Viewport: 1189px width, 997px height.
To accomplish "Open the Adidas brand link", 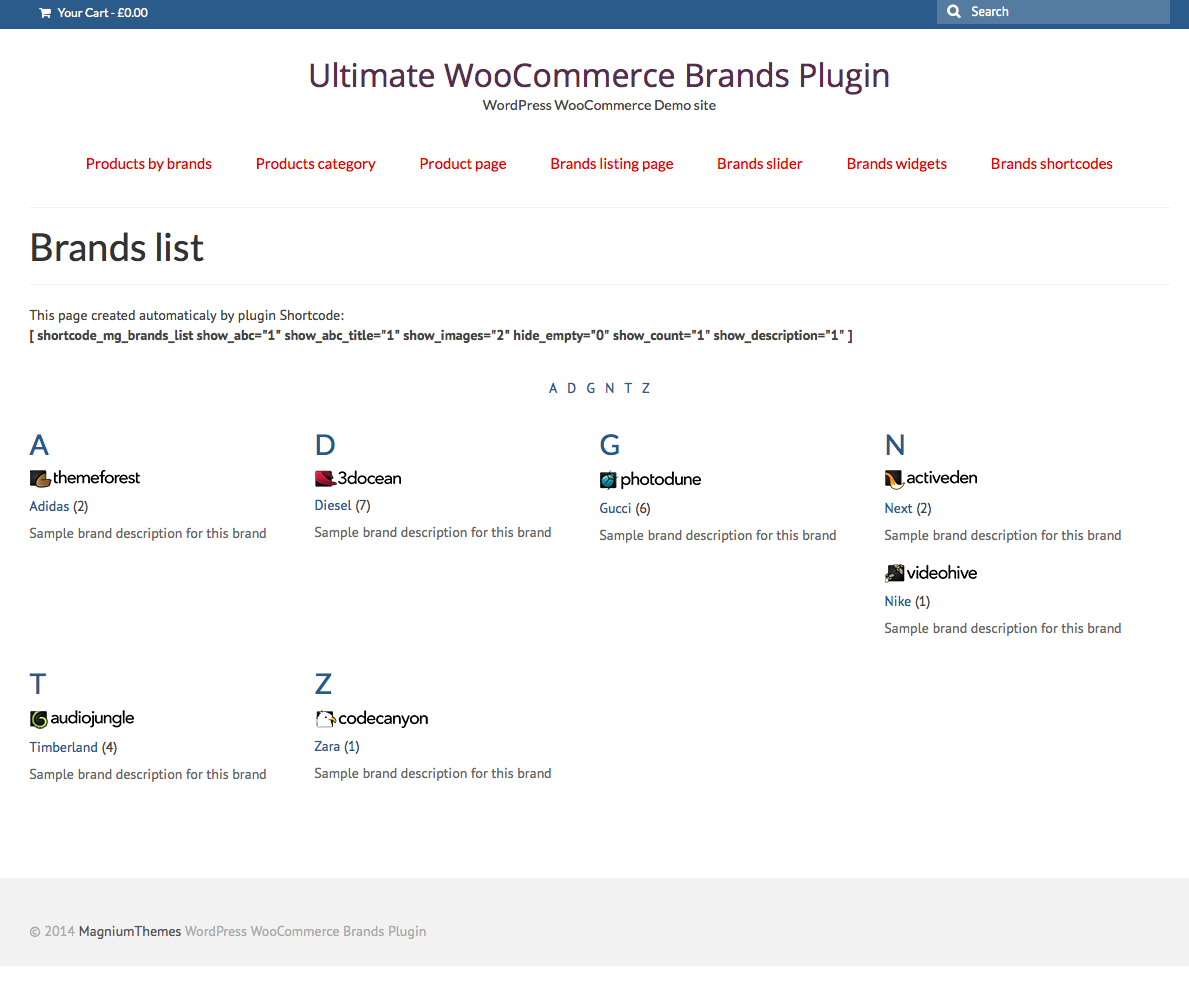I will click(49, 507).
